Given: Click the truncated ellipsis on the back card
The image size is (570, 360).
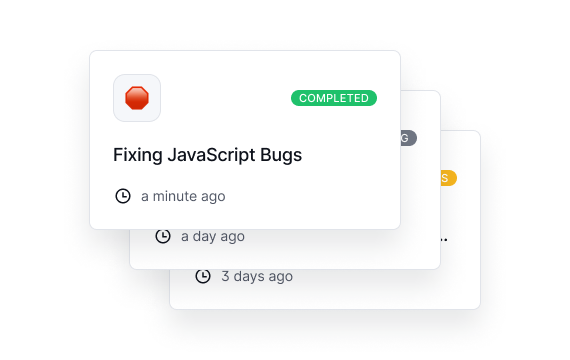Looking at the screenshot, I should coord(444,240).
